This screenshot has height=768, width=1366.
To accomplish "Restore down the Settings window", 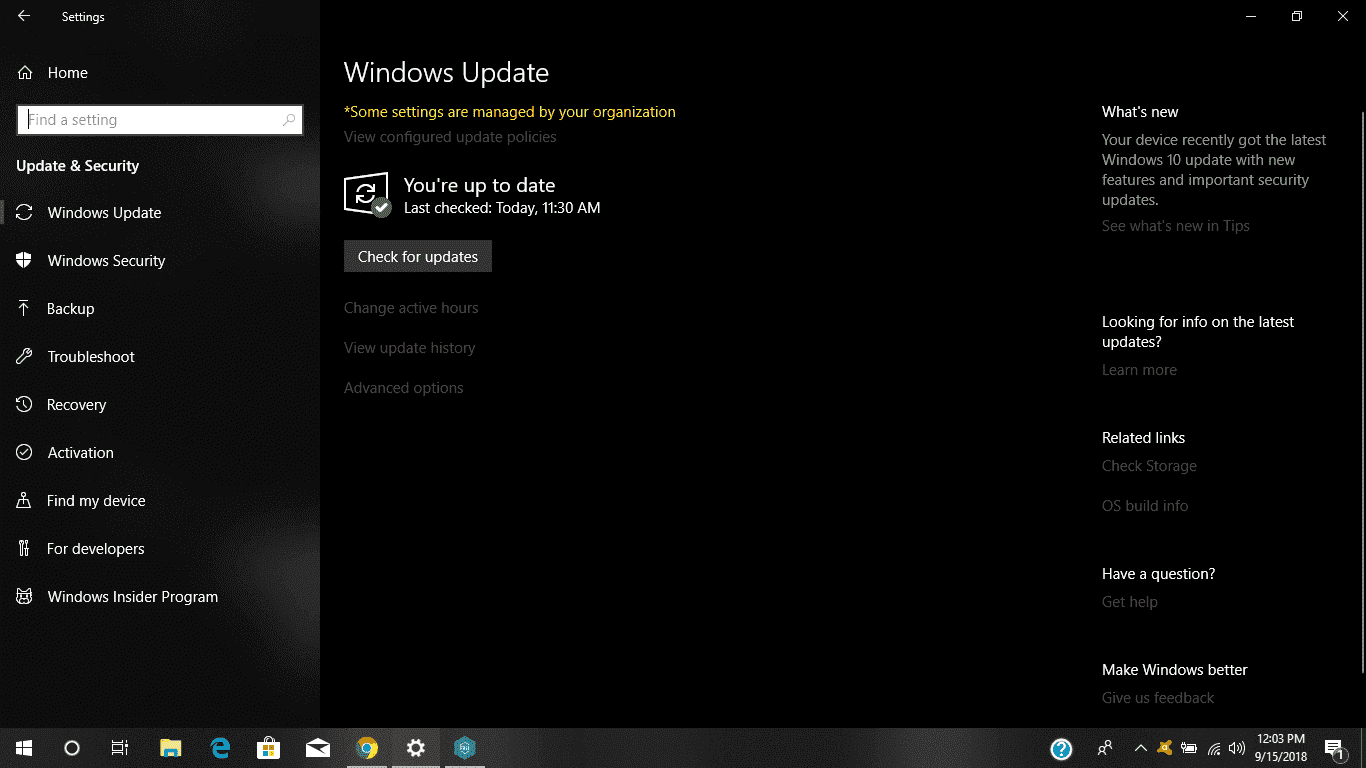I will coord(1297,16).
